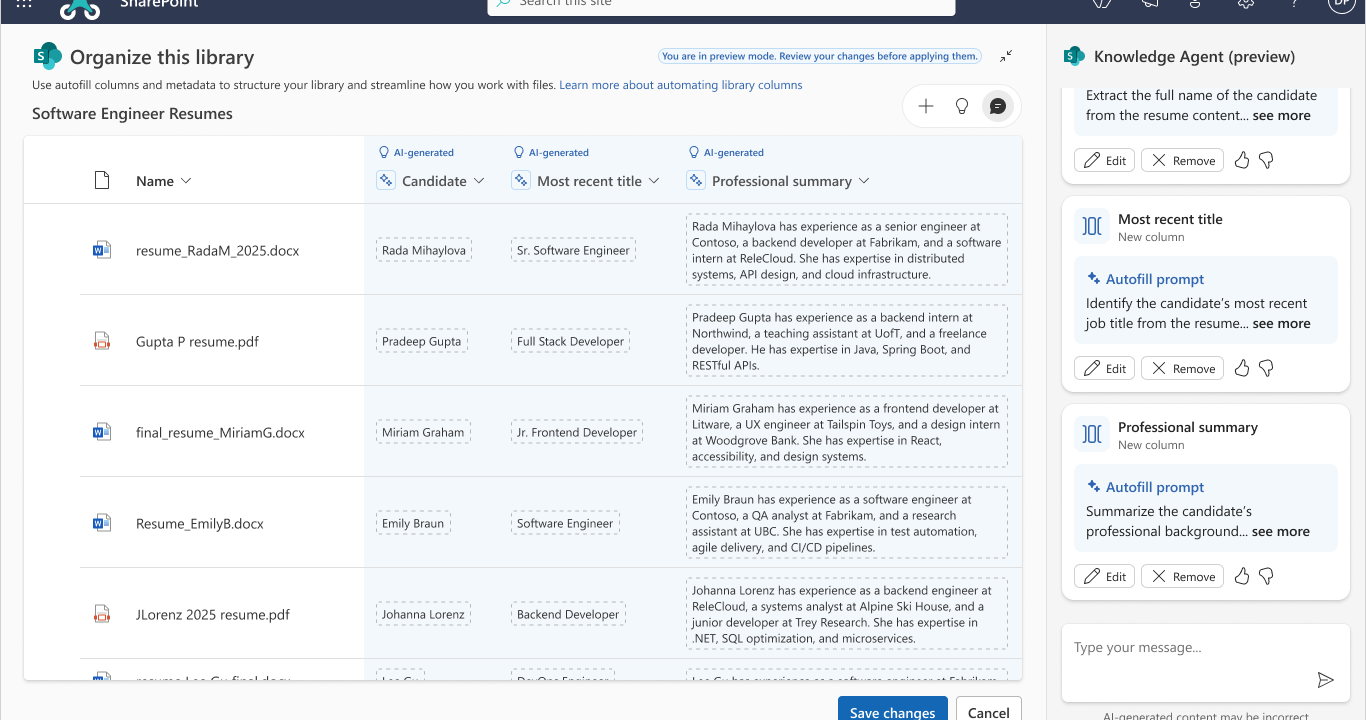This screenshot has height=720, width=1366.
Task: Click the AI-generated label above the Candidate column
Action: (x=416, y=153)
